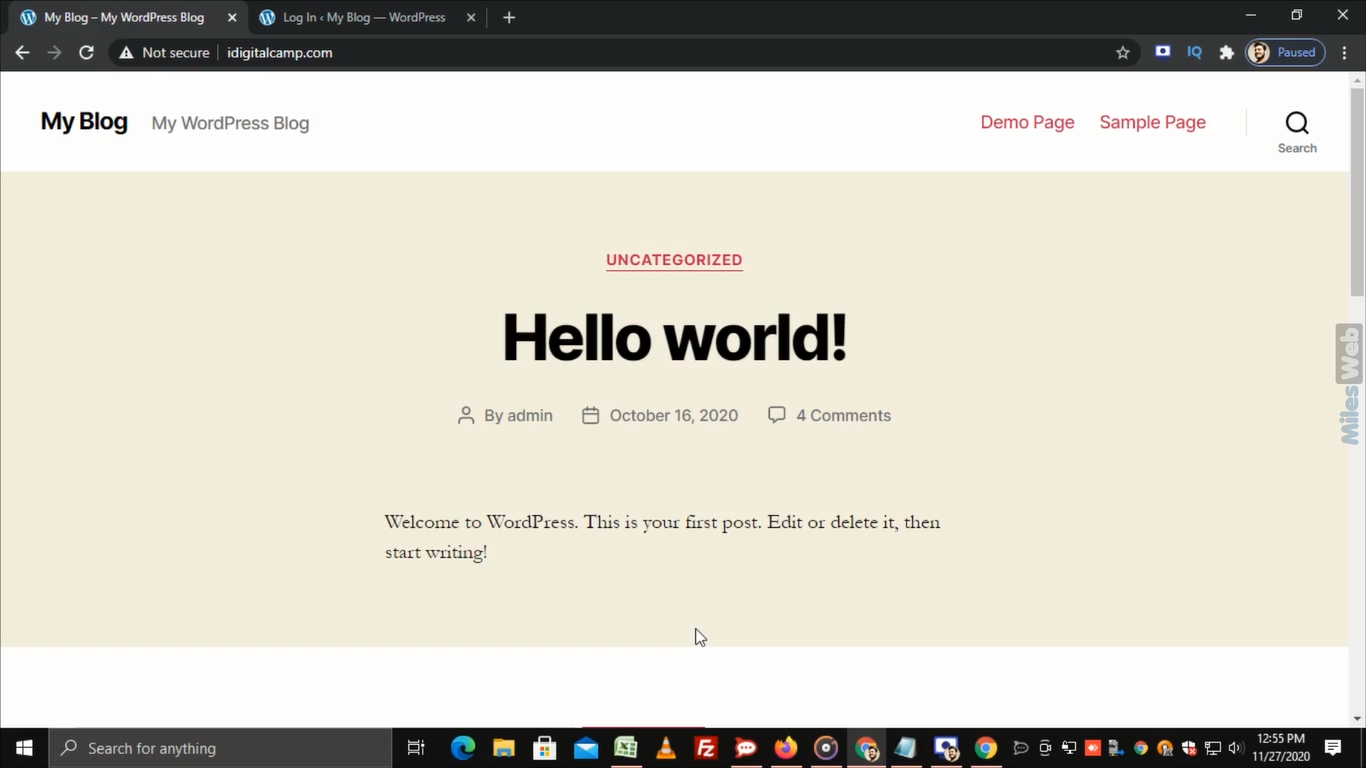The image size is (1366, 768).
Task: Open the site Search toggle
Action: click(x=1297, y=132)
